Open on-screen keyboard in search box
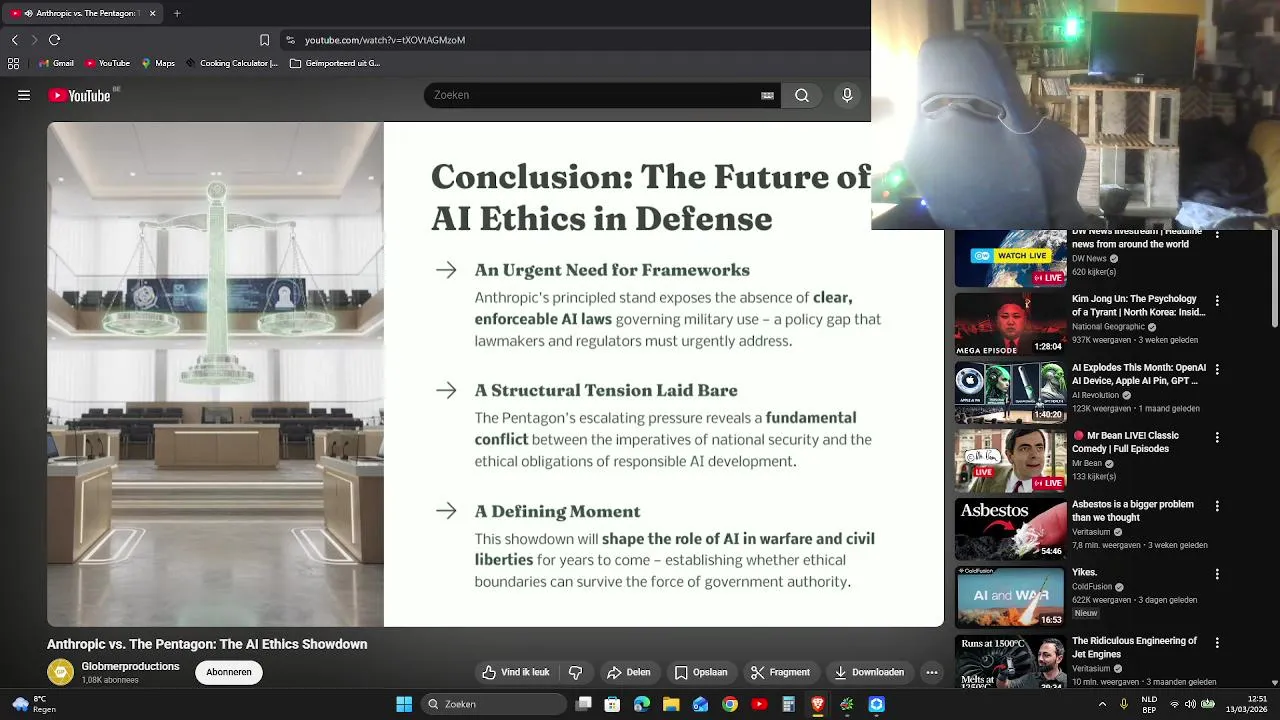This screenshot has width=1280, height=720. tap(767, 95)
